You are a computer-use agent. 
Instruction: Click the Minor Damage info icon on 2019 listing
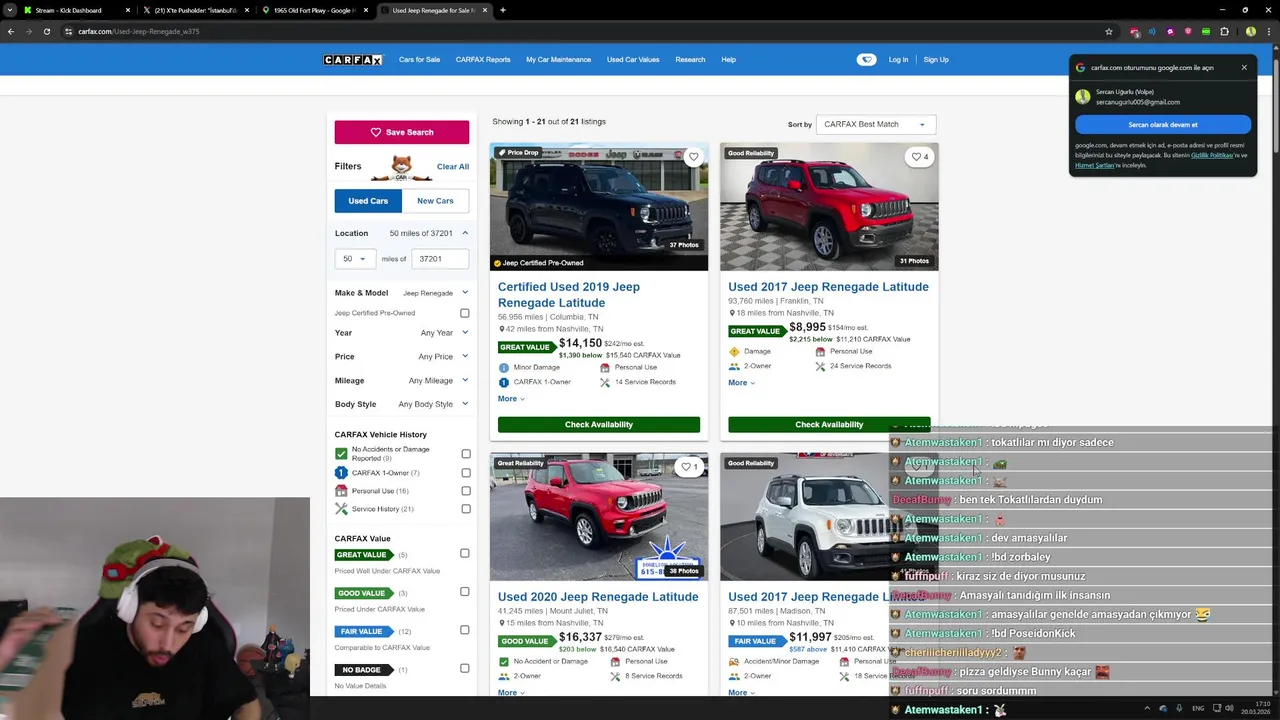(x=504, y=367)
